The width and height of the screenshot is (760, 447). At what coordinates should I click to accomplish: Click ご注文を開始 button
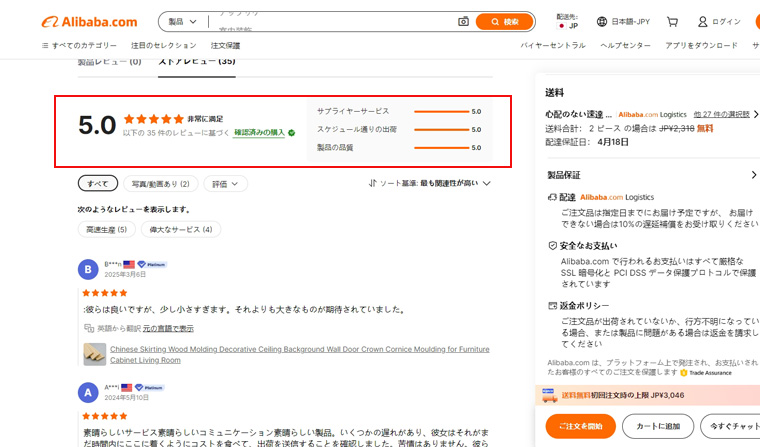click(581, 426)
